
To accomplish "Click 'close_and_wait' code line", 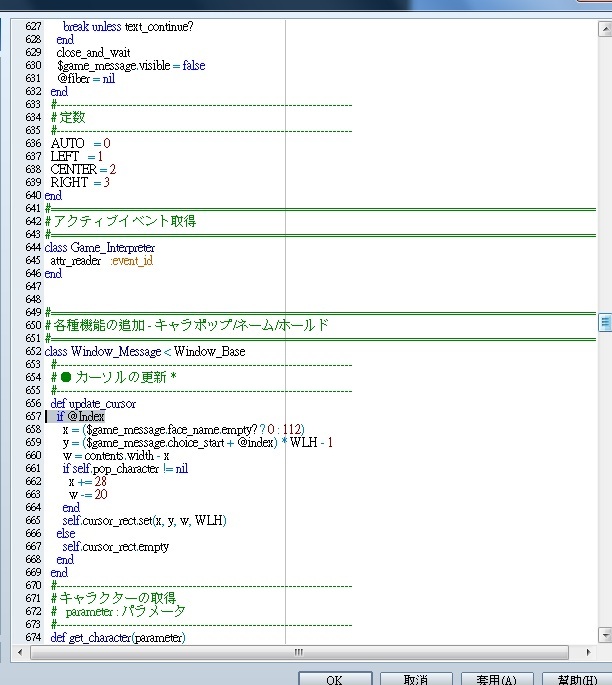I will point(93,52).
